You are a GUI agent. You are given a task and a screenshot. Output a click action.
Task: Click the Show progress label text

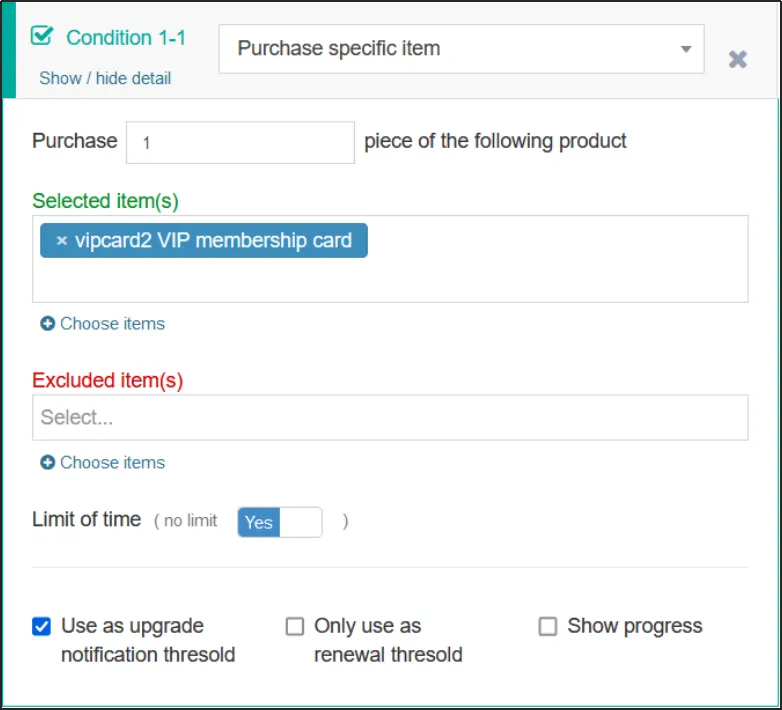tap(635, 627)
